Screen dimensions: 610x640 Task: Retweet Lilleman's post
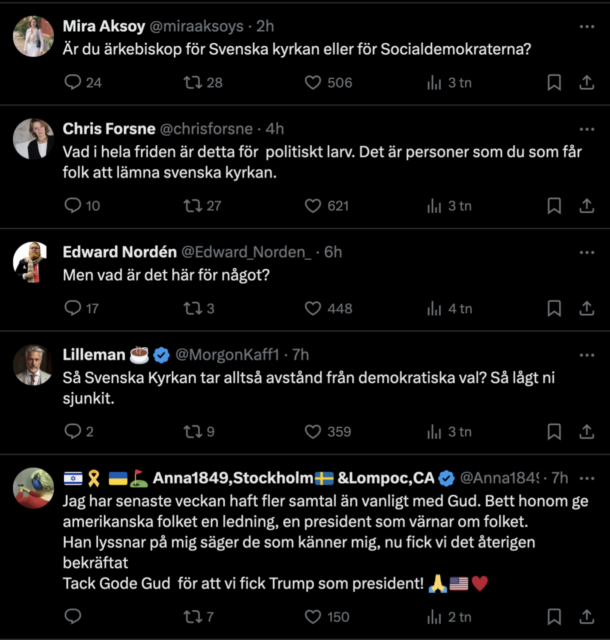click(192, 431)
